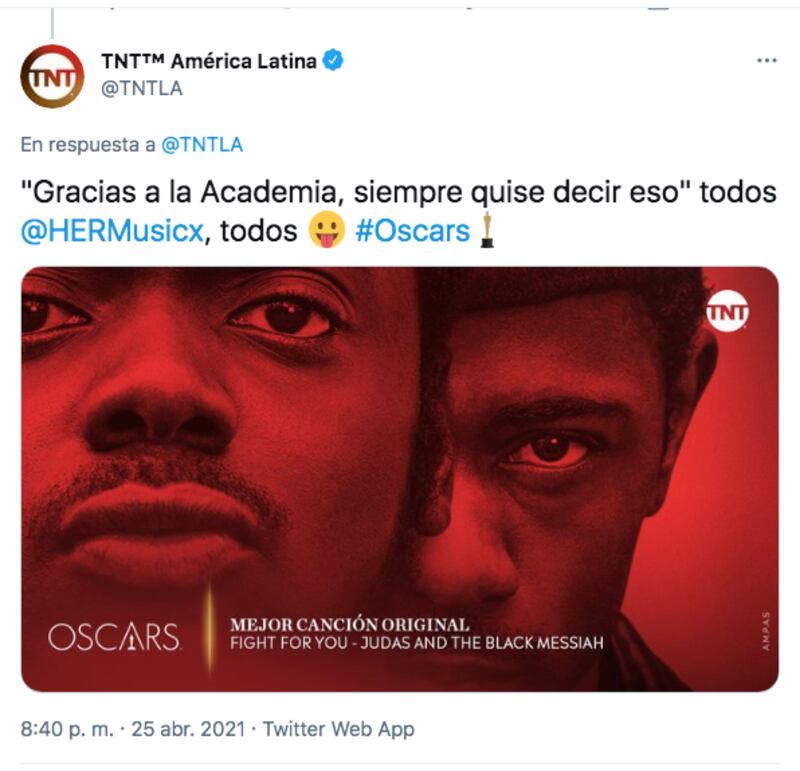Viewport: 800px width, 771px height.
Task: Open the @HERMusicx mention
Action: [112, 231]
